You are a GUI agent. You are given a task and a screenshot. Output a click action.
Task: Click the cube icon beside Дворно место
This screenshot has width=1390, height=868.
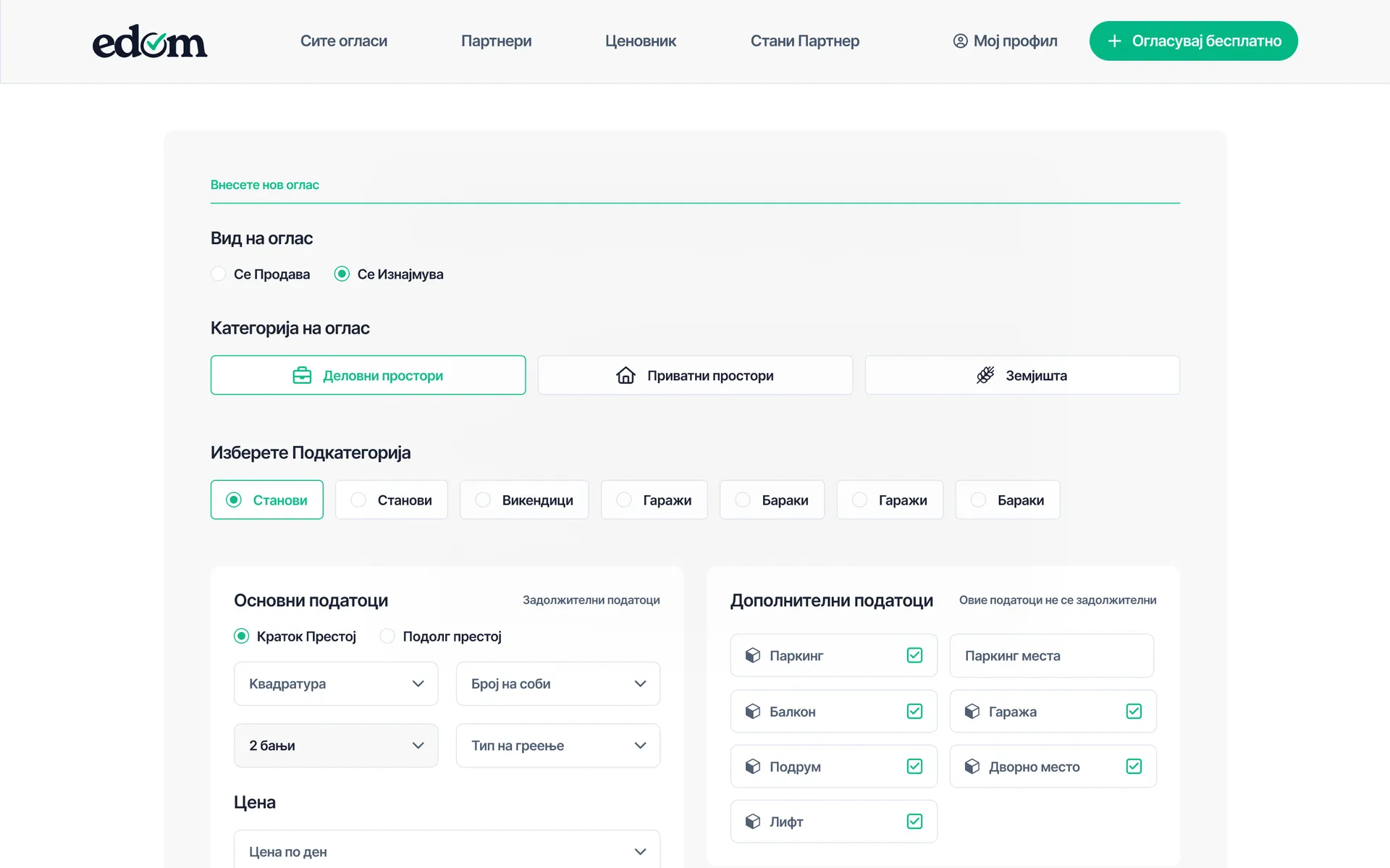[x=972, y=766]
